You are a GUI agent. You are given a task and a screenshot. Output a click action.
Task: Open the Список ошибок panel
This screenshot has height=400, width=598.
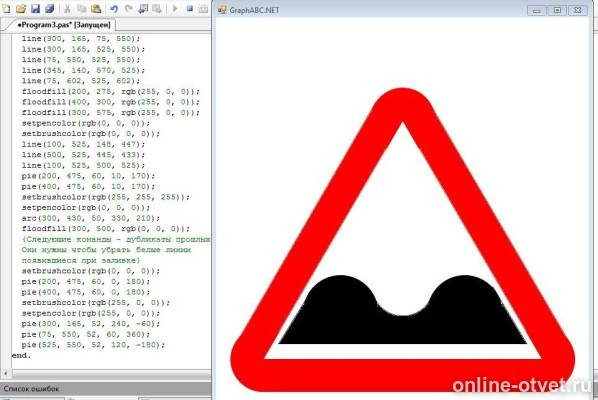32,389
